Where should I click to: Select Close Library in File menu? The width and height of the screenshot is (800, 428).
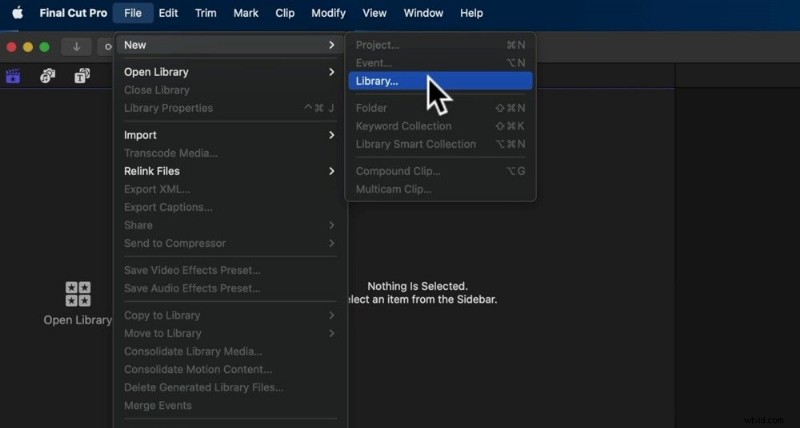tap(230, 90)
